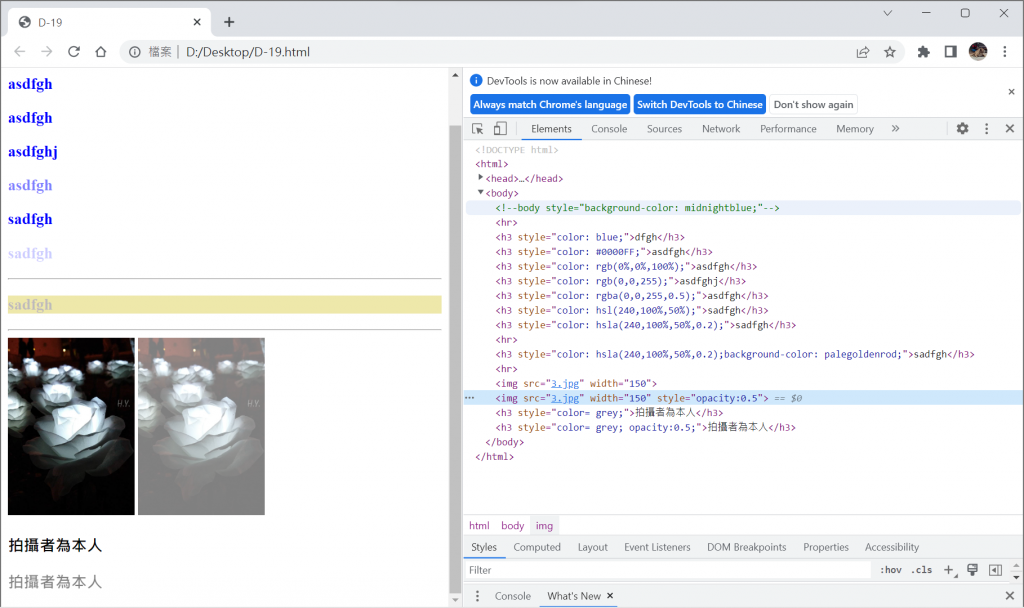
Task: Switch to the Styles pane tab
Action: point(484,547)
